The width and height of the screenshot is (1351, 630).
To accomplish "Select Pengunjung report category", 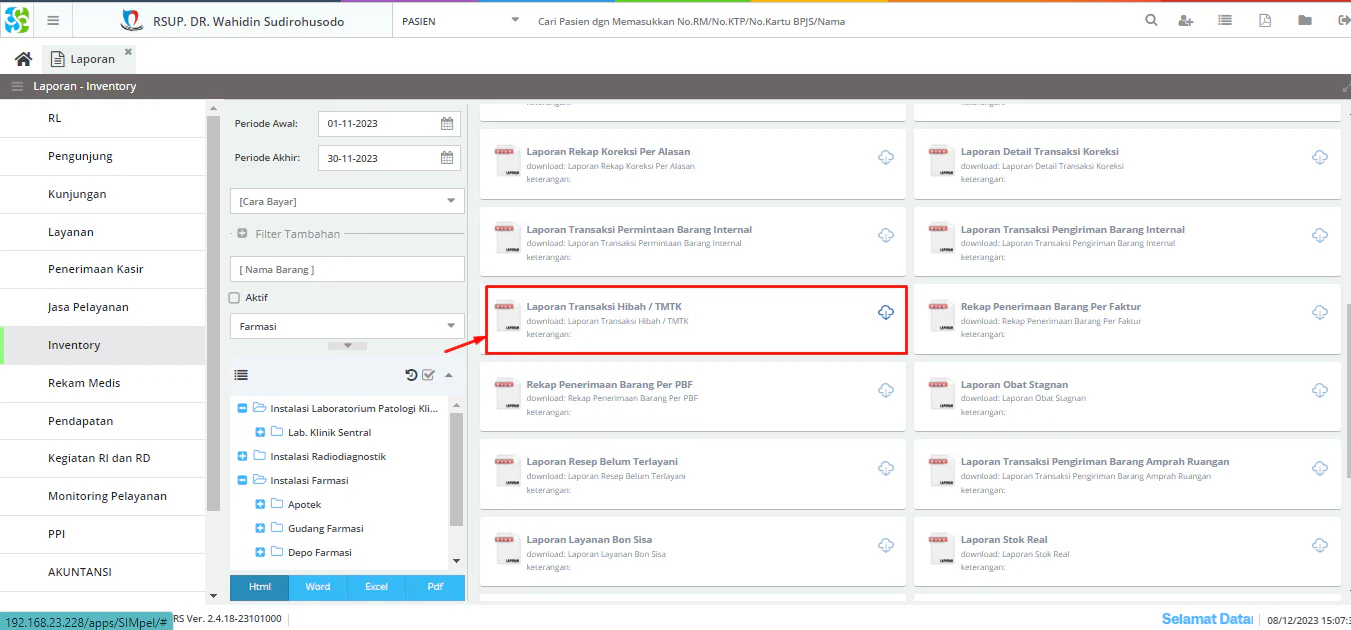I will point(103,156).
